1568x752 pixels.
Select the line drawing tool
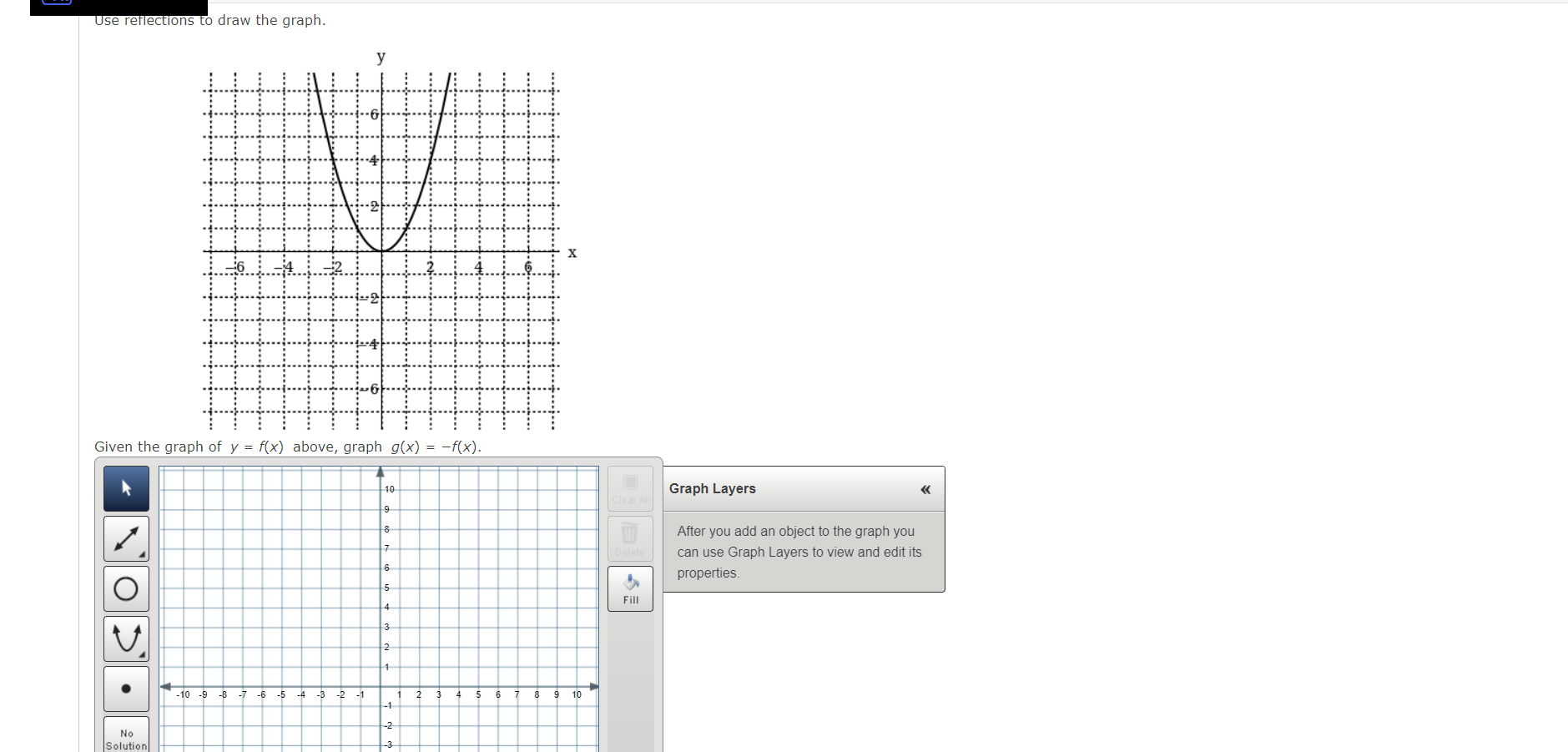125,538
